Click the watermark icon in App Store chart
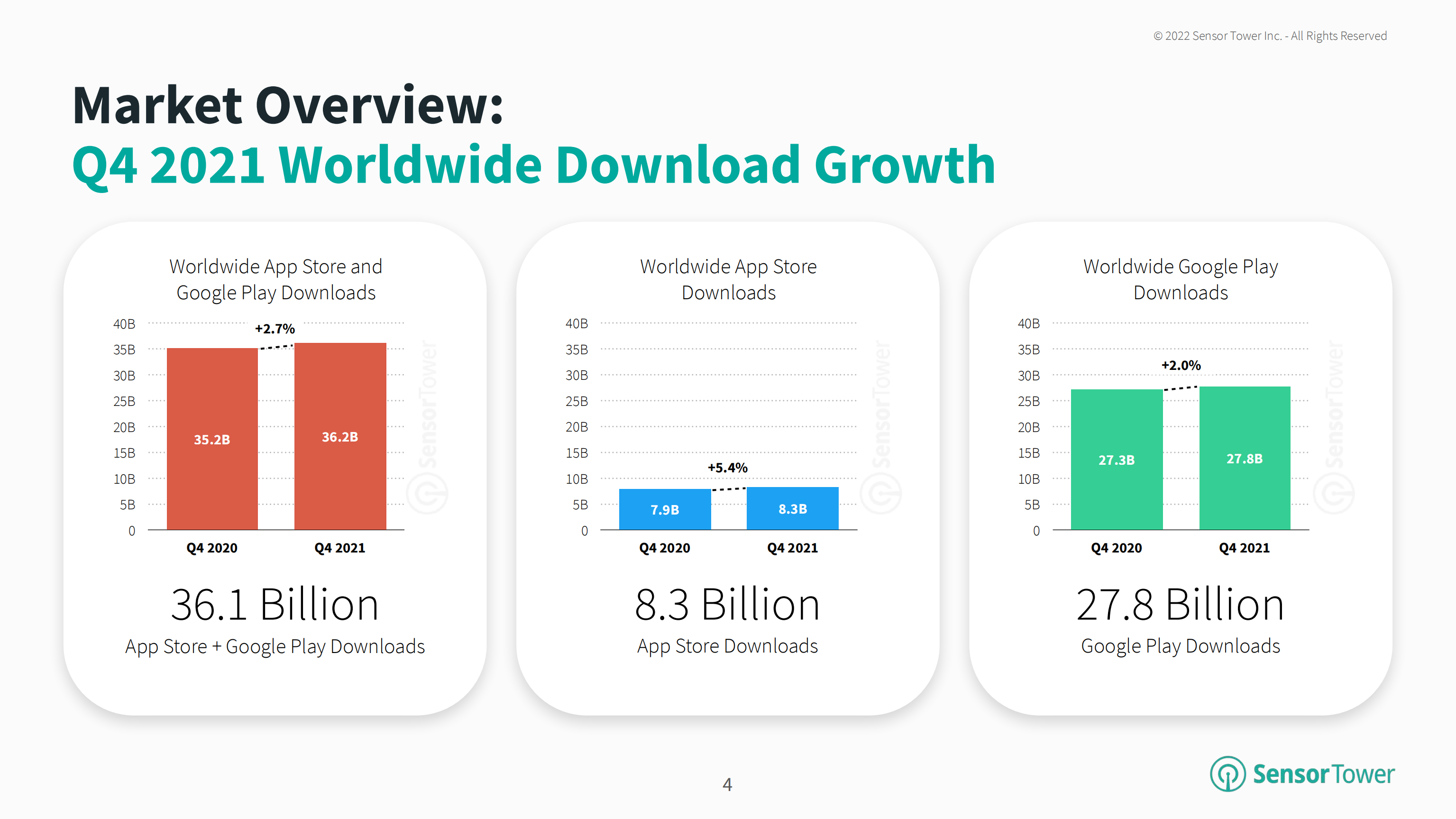 [880, 493]
